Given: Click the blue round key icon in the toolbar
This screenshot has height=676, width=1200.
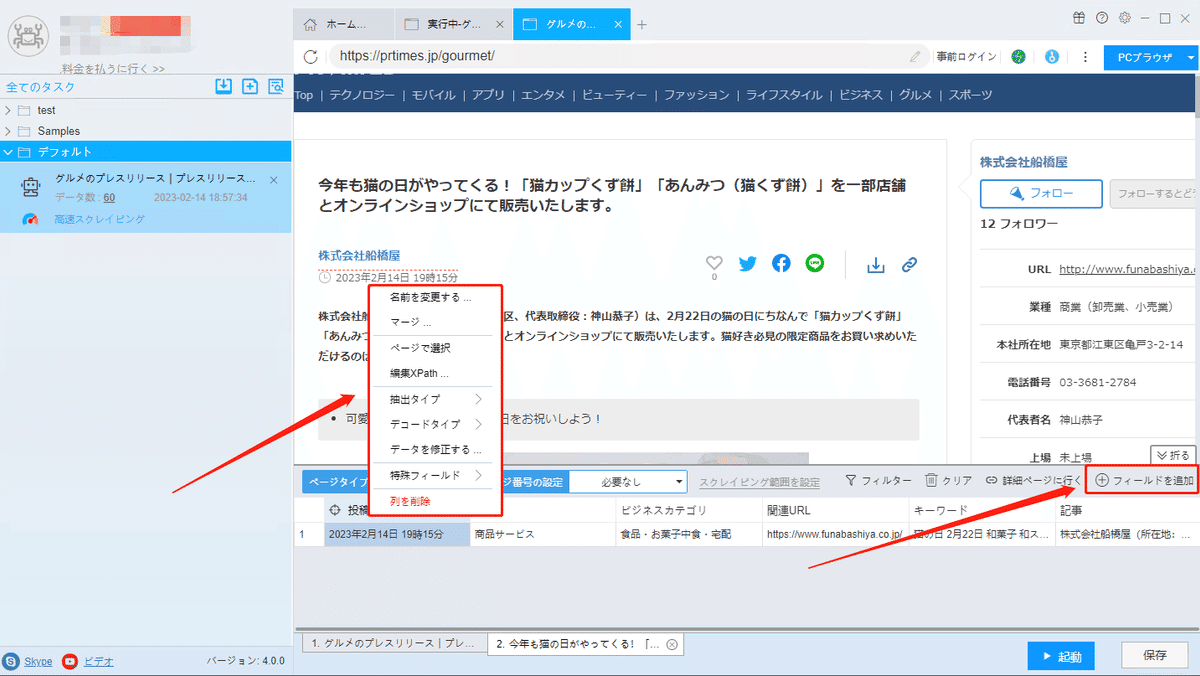Looking at the screenshot, I should [1052, 57].
